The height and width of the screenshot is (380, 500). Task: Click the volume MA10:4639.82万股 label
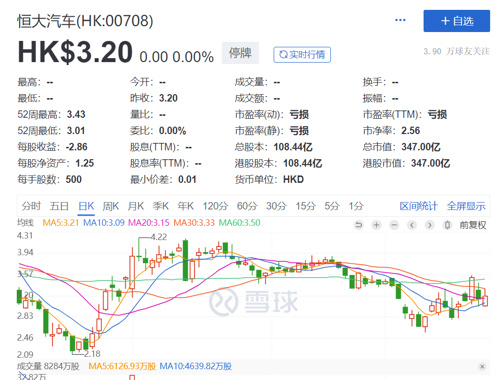click(196, 366)
